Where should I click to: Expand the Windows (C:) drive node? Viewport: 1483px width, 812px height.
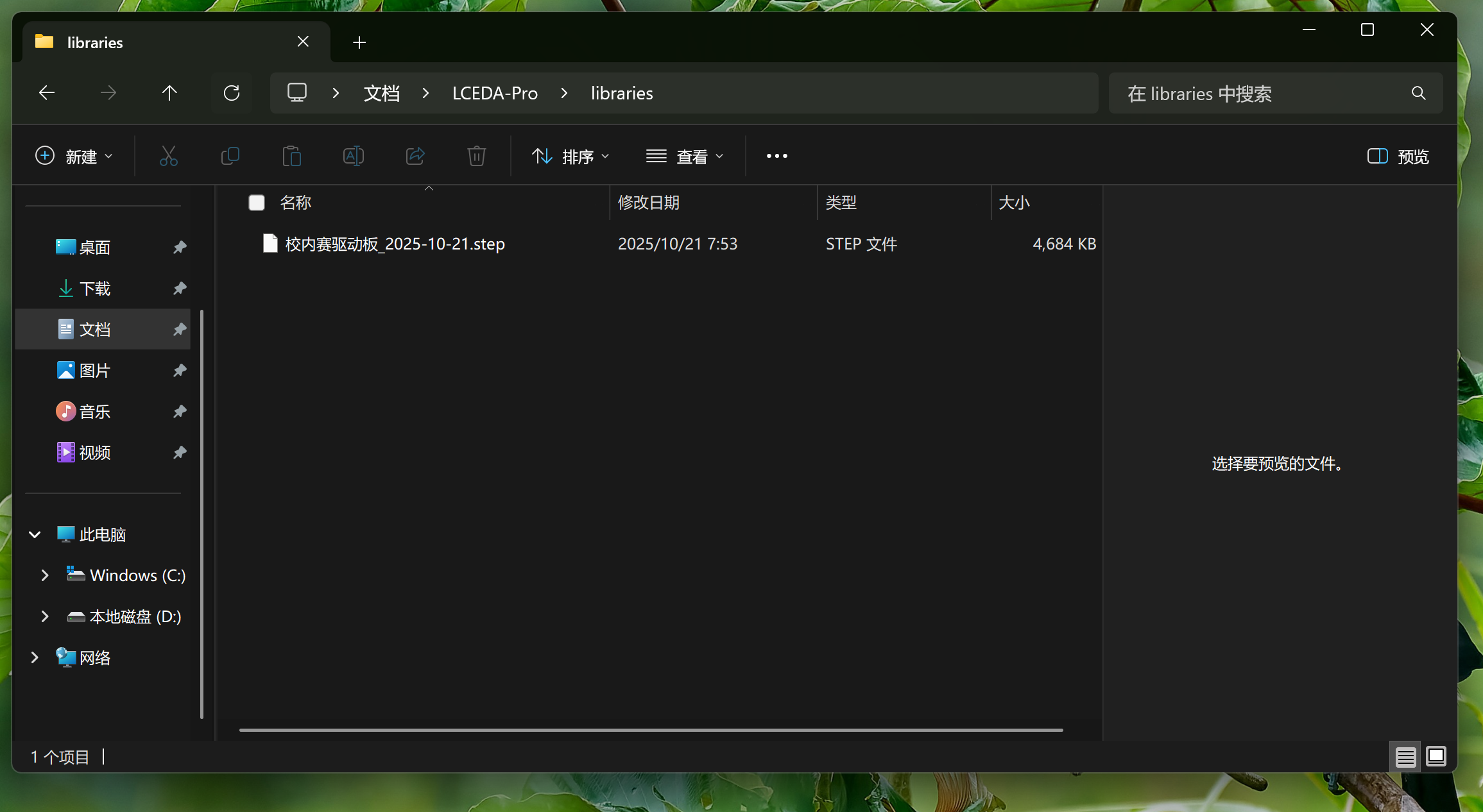pyautogui.click(x=45, y=575)
